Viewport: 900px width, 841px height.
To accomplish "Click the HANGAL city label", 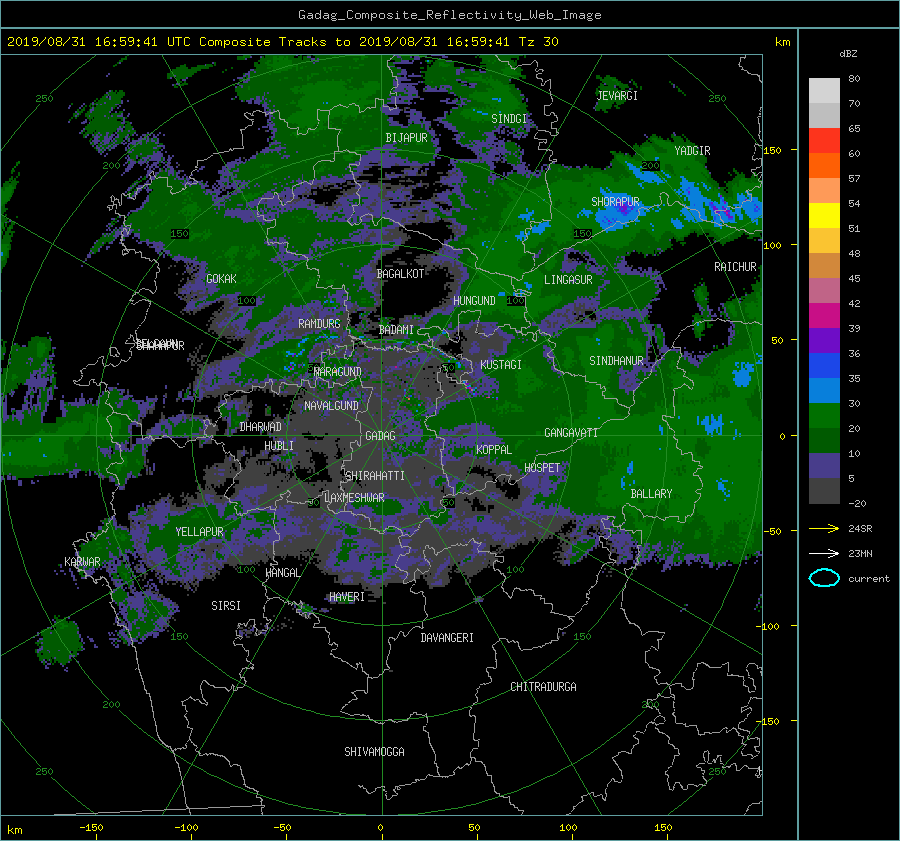I will coord(282,573).
